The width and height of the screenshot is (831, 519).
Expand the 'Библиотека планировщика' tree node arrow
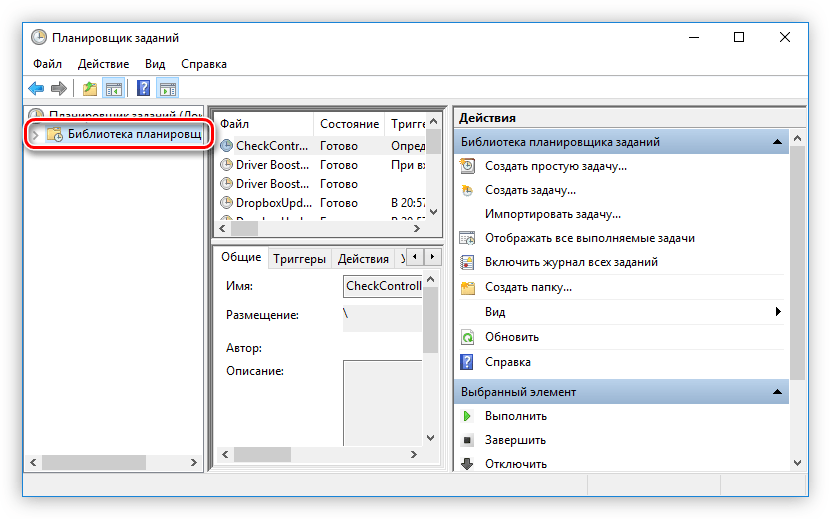[35, 134]
